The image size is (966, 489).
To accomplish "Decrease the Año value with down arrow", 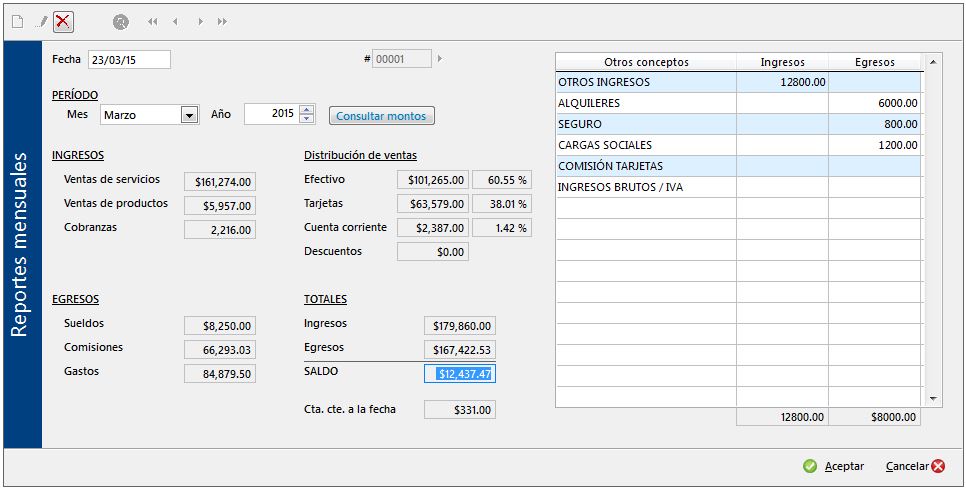I will coord(307,120).
